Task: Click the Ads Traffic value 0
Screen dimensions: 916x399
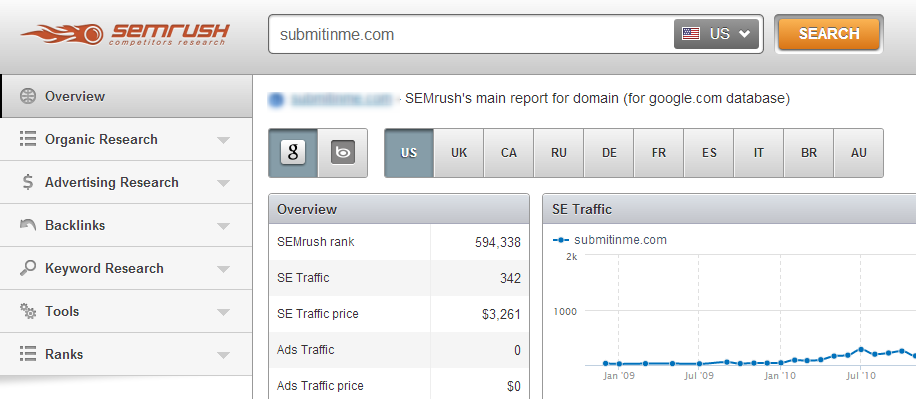Action: pos(517,351)
